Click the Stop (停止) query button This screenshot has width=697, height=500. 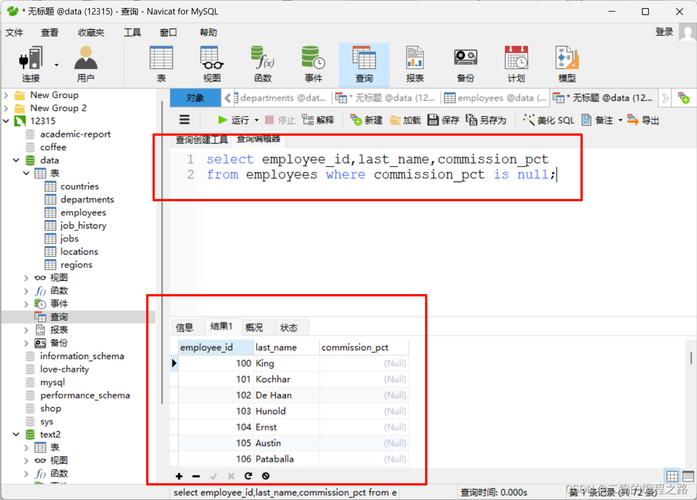tap(280, 120)
